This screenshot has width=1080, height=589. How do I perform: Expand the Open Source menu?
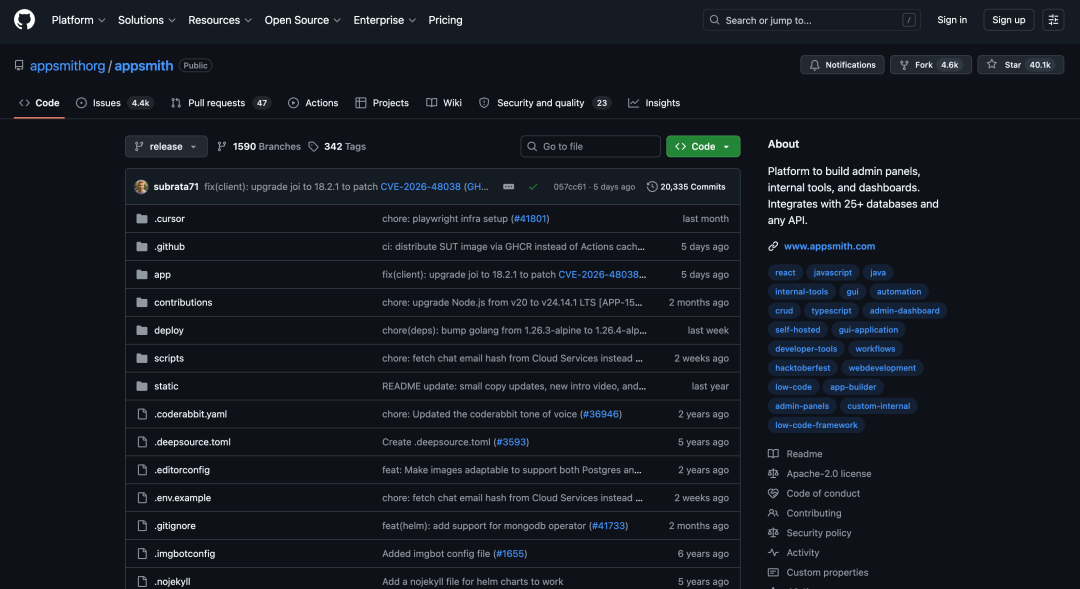click(302, 20)
